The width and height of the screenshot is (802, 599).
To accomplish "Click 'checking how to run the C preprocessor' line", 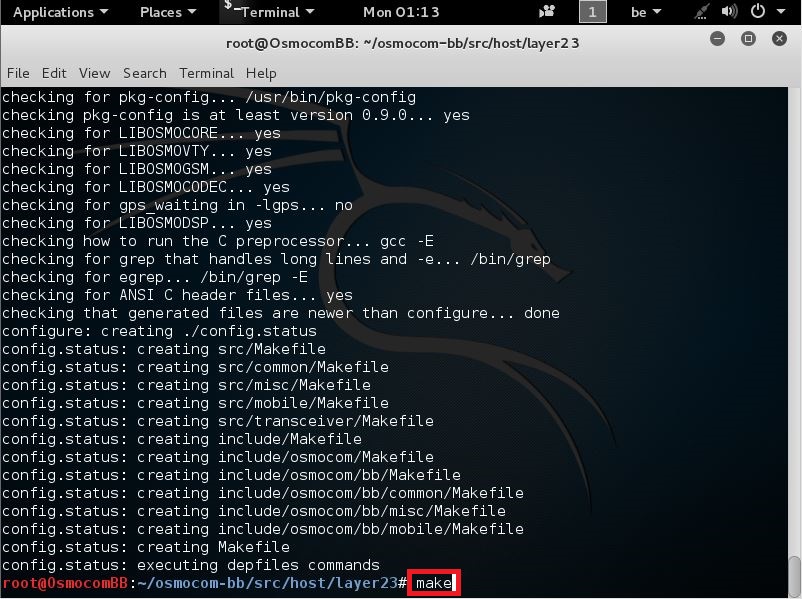I will 218,241.
